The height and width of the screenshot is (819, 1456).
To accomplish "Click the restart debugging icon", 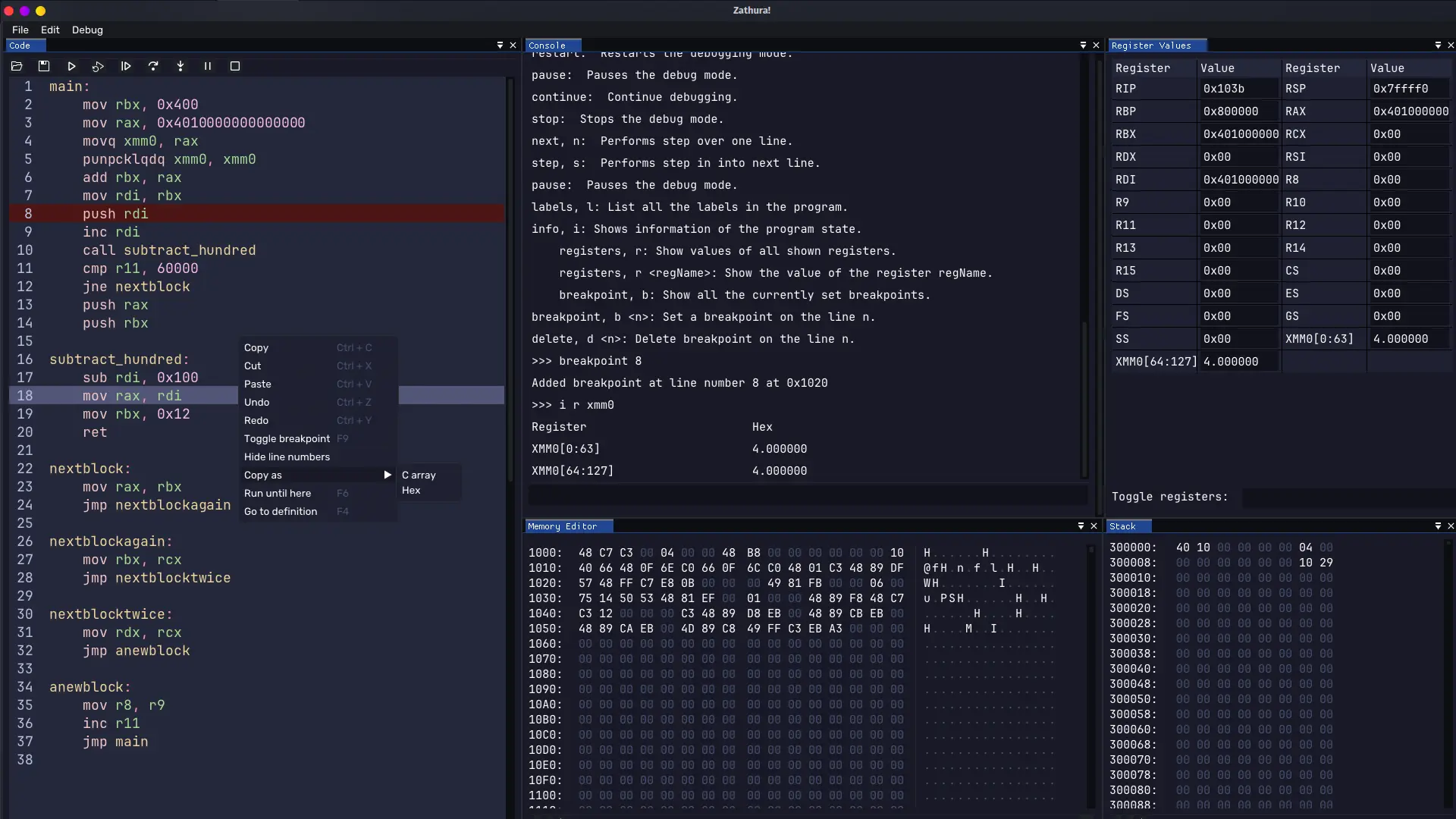I will [x=99, y=67].
